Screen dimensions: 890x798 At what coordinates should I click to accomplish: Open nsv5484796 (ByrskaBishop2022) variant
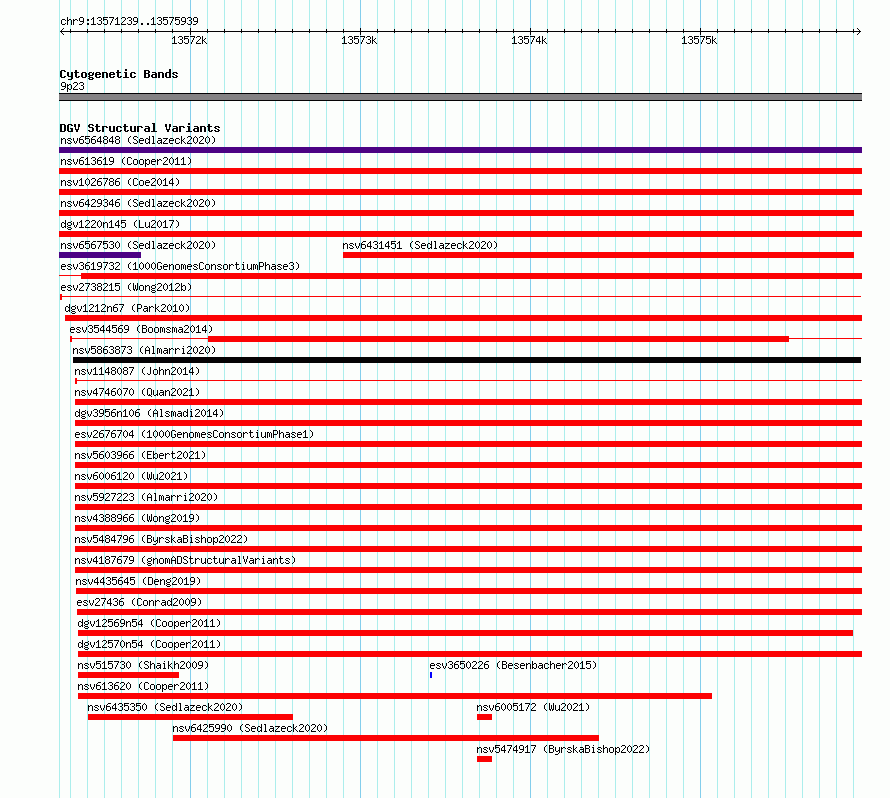point(161,539)
